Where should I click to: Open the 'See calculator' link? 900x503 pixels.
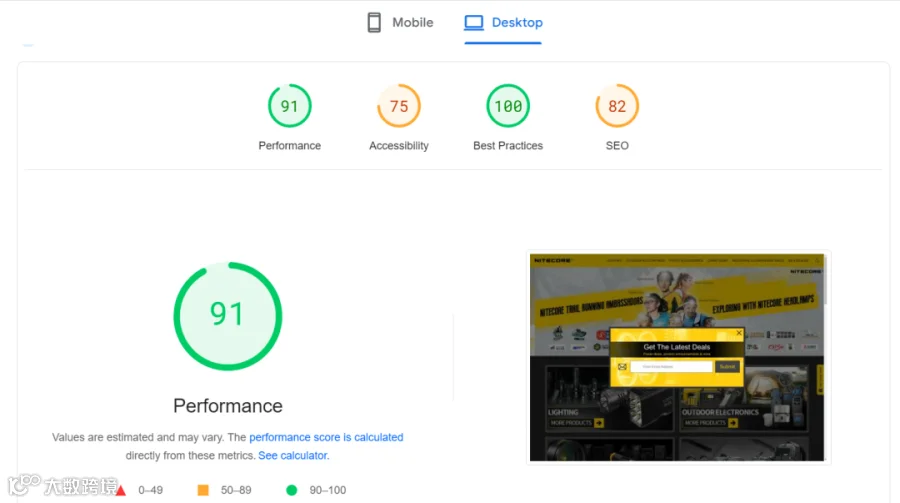pos(293,455)
